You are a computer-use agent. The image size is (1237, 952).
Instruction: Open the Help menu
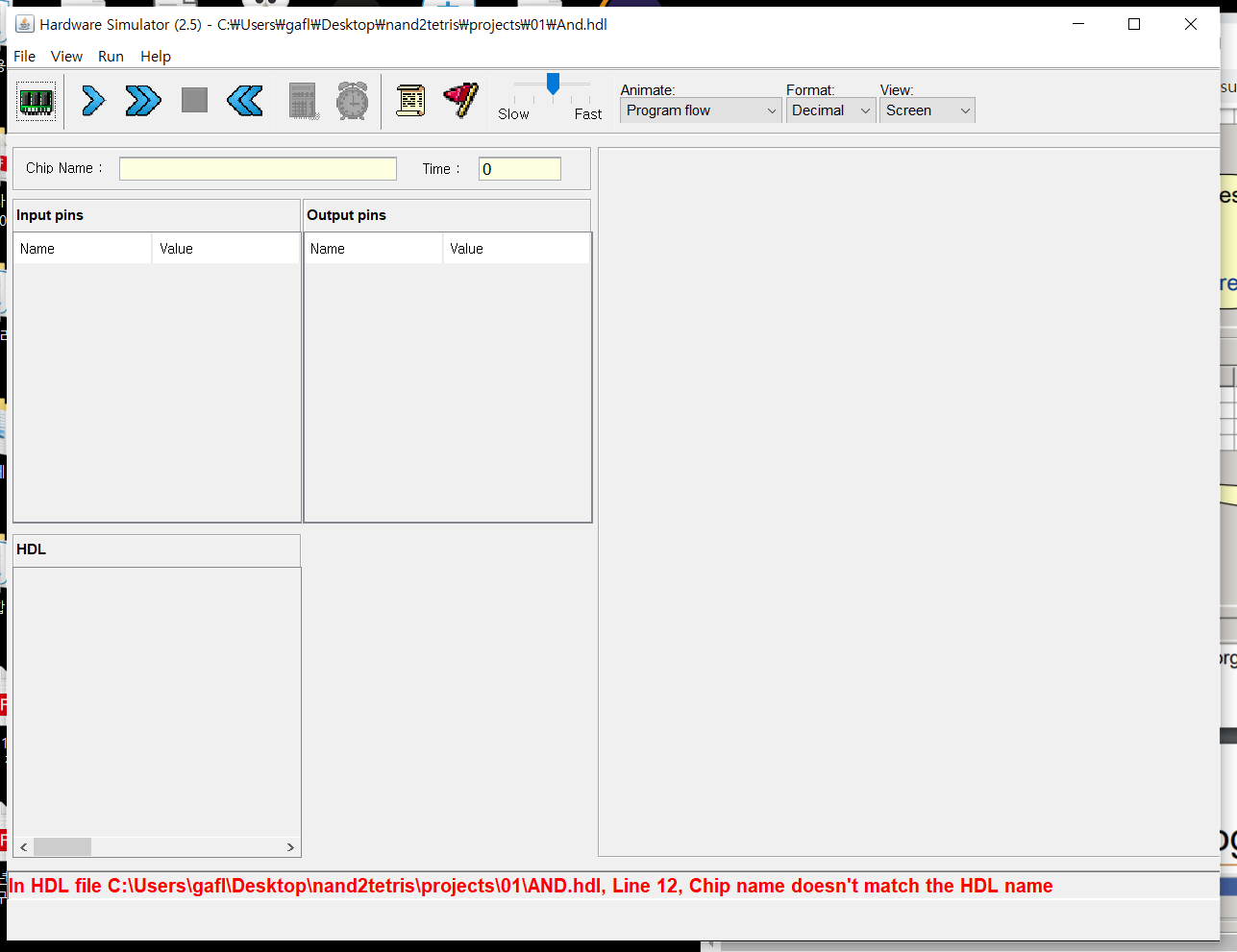pyautogui.click(x=156, y=57)
